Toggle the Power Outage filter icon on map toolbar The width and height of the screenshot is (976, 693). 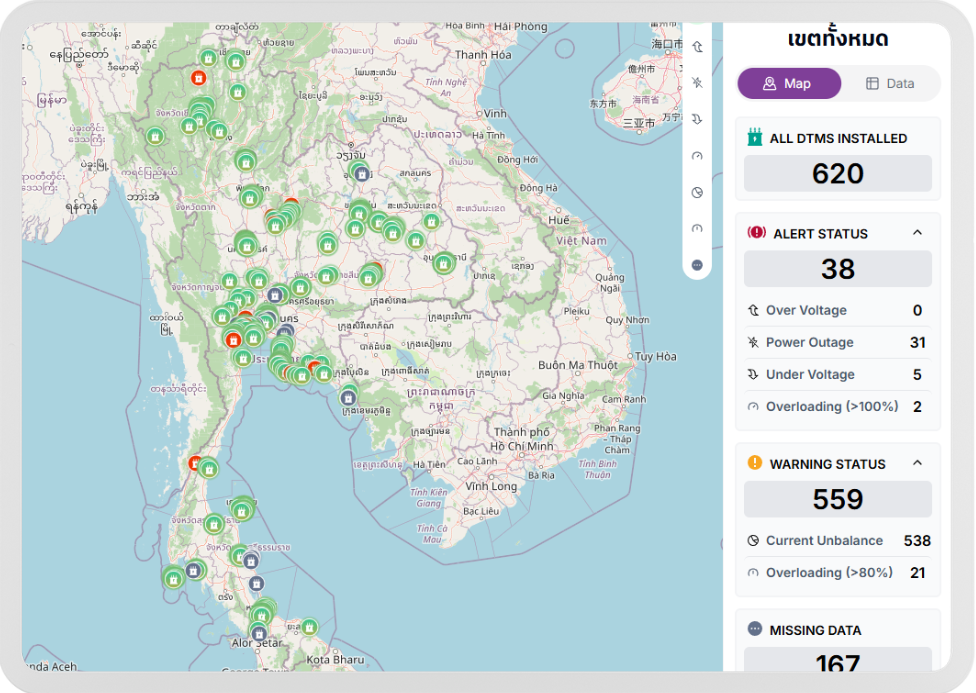pyautogui.click(x=697, y=83)
